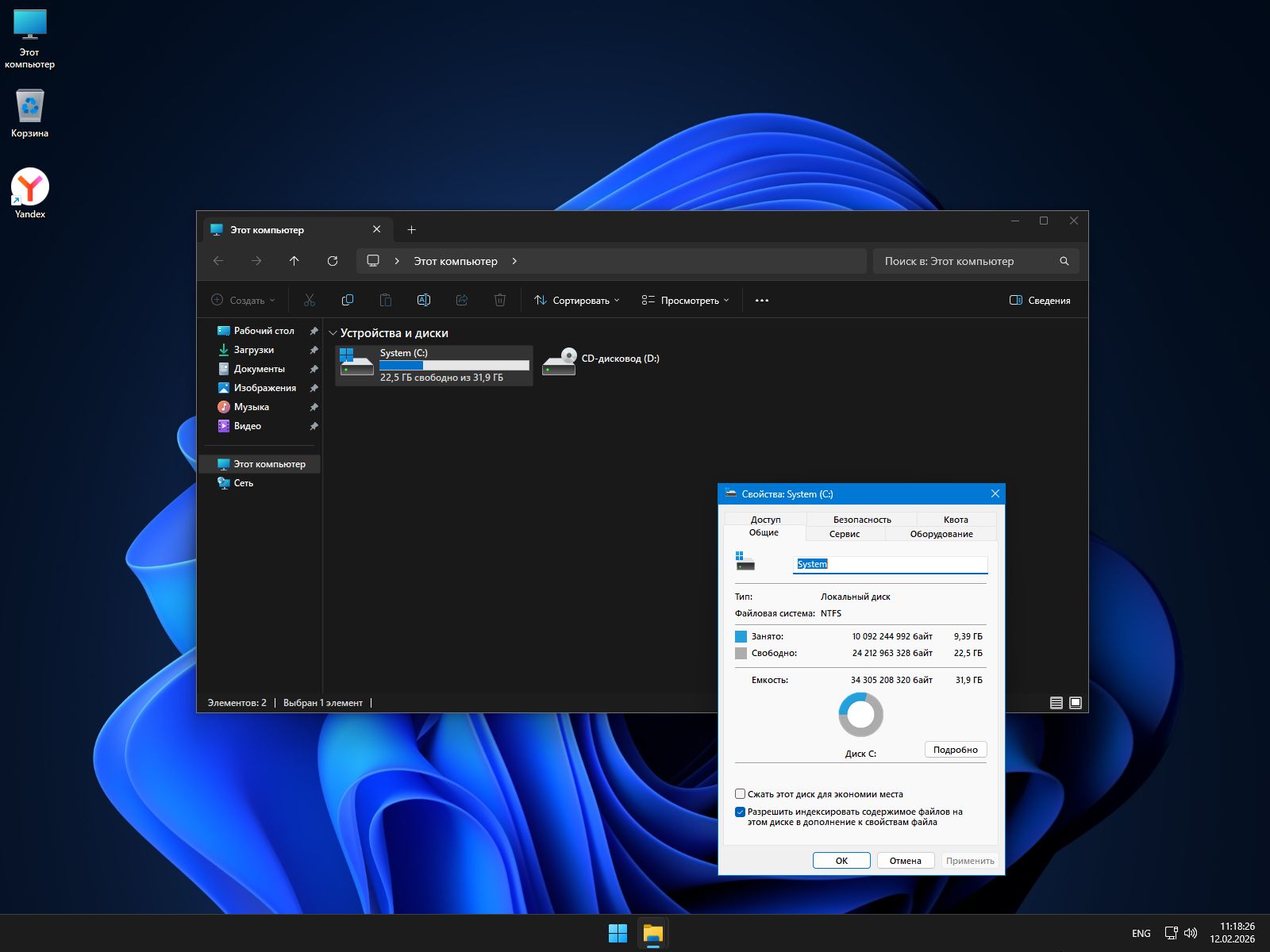The image size is (1270, 952).
Task: Switch to large thumbnails view icon
Action: 1076,703
